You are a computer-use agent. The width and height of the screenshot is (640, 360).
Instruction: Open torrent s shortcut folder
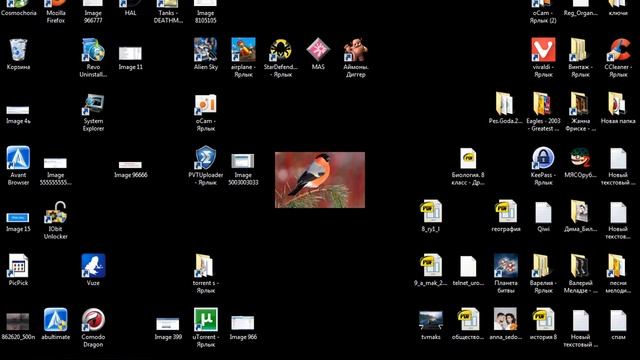(x=204, y=266)
